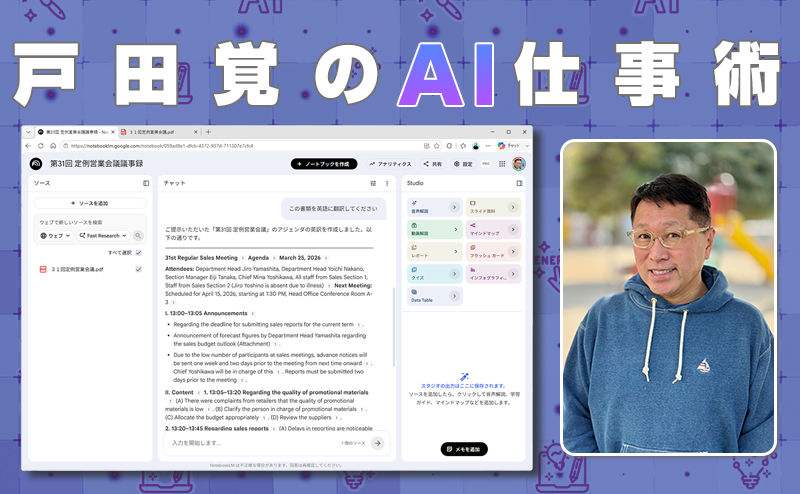Click the portrait photo of the man
The height and width of the screenshot is (494, 800).
tap(668, 297)
